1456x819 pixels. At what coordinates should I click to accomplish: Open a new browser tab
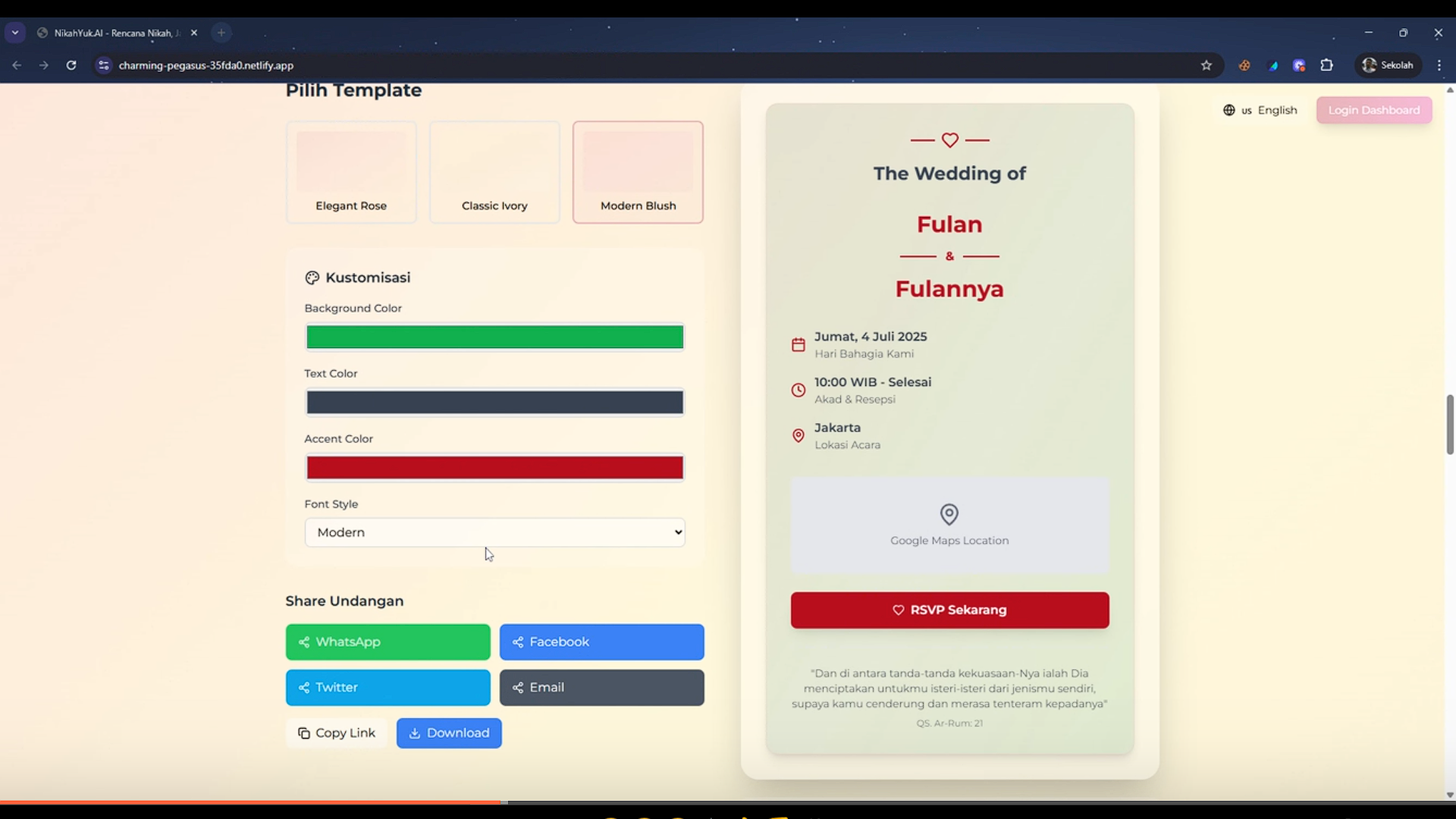(x=221, y=33)
